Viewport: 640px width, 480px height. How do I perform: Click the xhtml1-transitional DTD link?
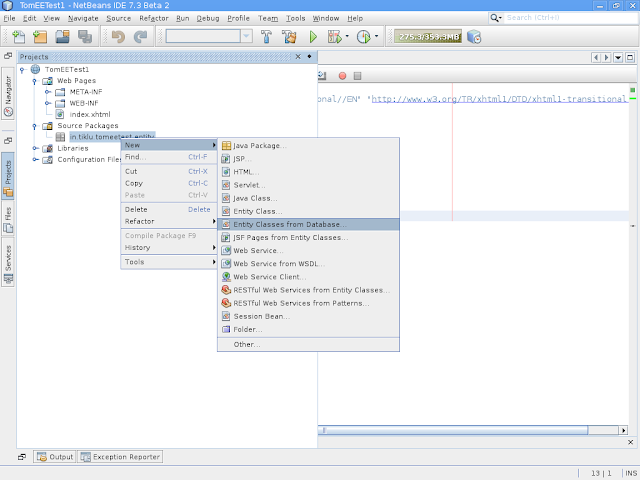499,99
